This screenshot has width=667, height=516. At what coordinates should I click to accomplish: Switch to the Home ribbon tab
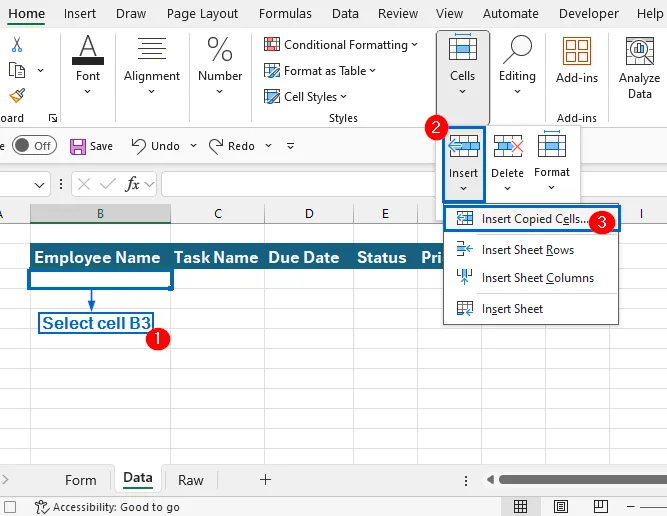[26, 14]
